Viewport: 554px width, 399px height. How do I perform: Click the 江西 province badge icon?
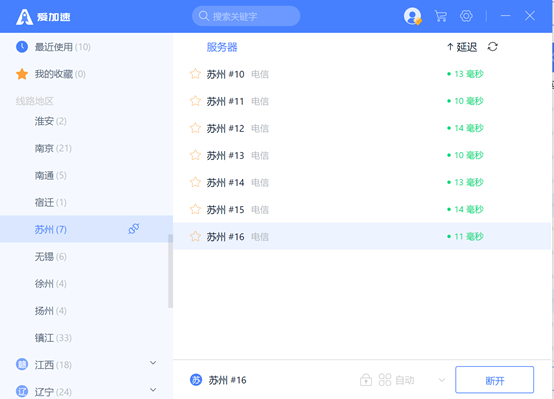point(22,364)
